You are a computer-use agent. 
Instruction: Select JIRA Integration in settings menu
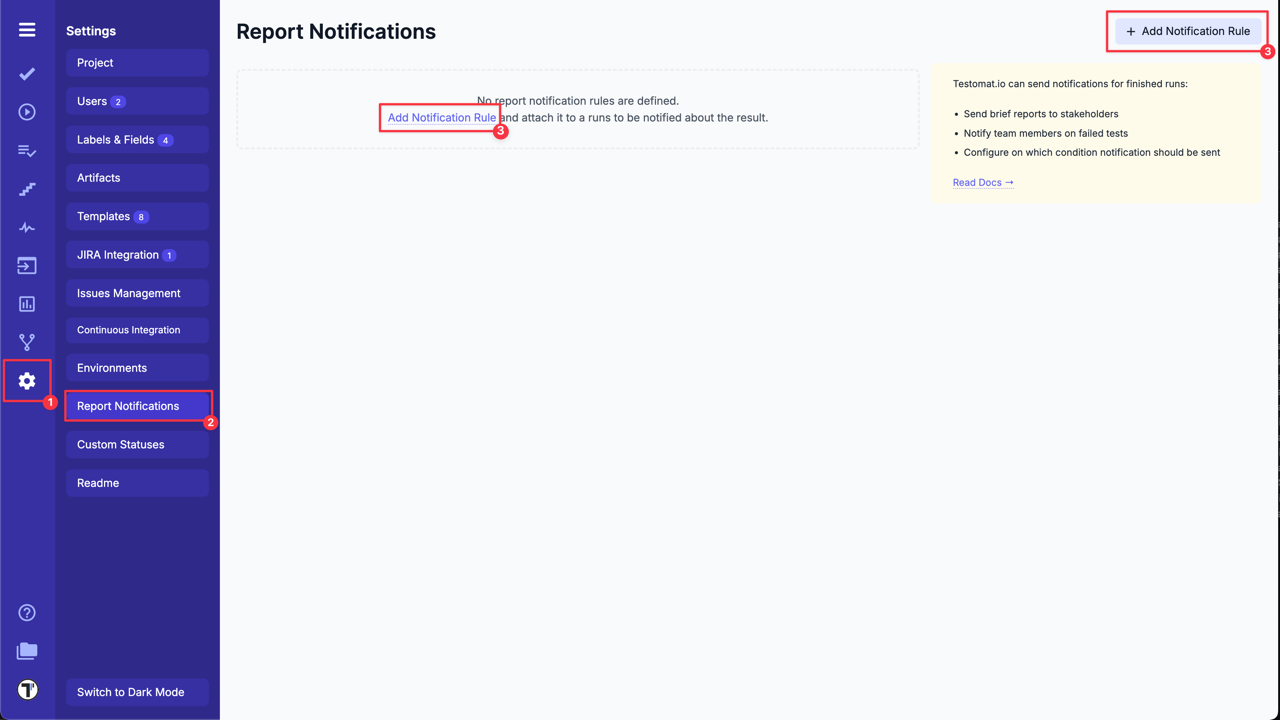click(137, 254)
